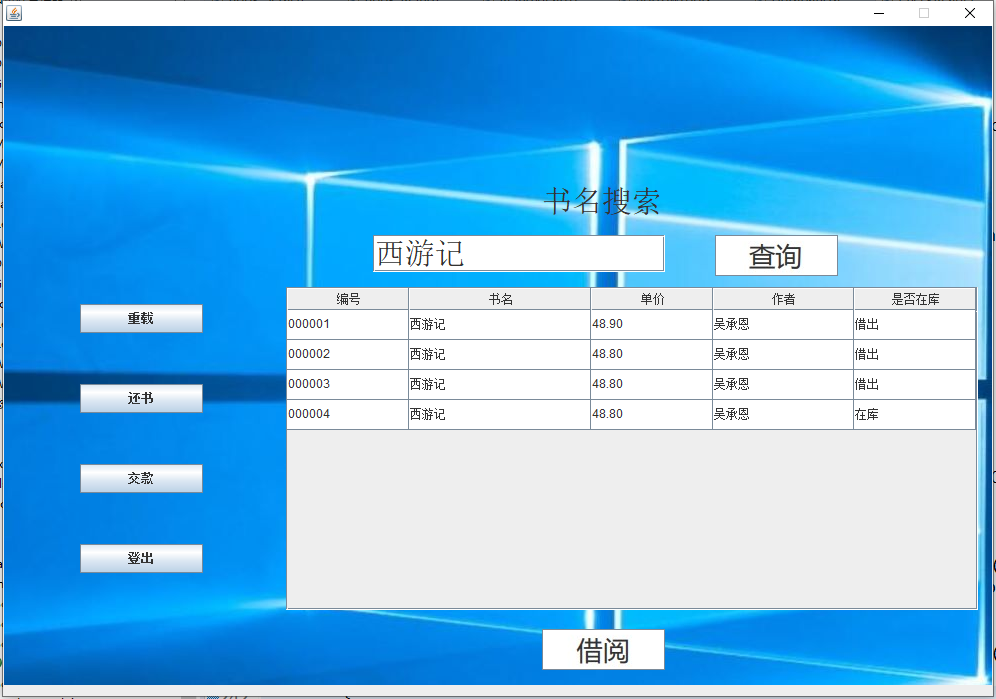
Task: Click the price 48.90 cell
Action: click(652, 324)
